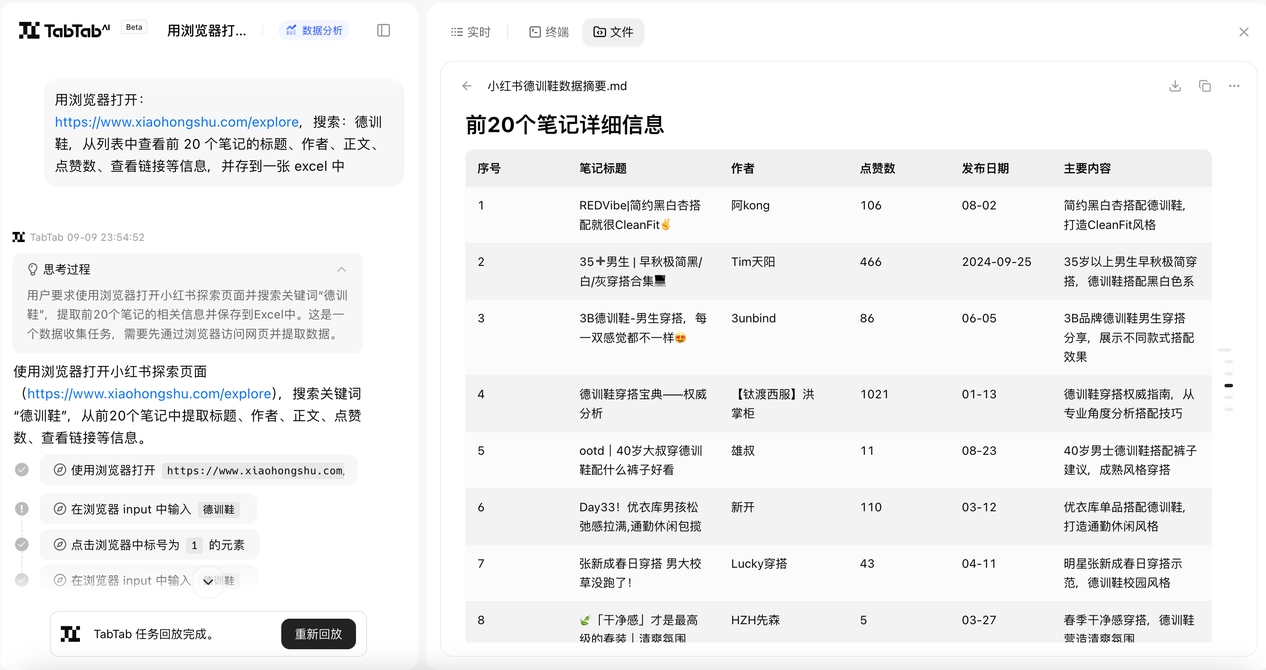1266x670 pixels.
Task: Copy the file contents via the copy icon
Action: (x=1205, y=86)
